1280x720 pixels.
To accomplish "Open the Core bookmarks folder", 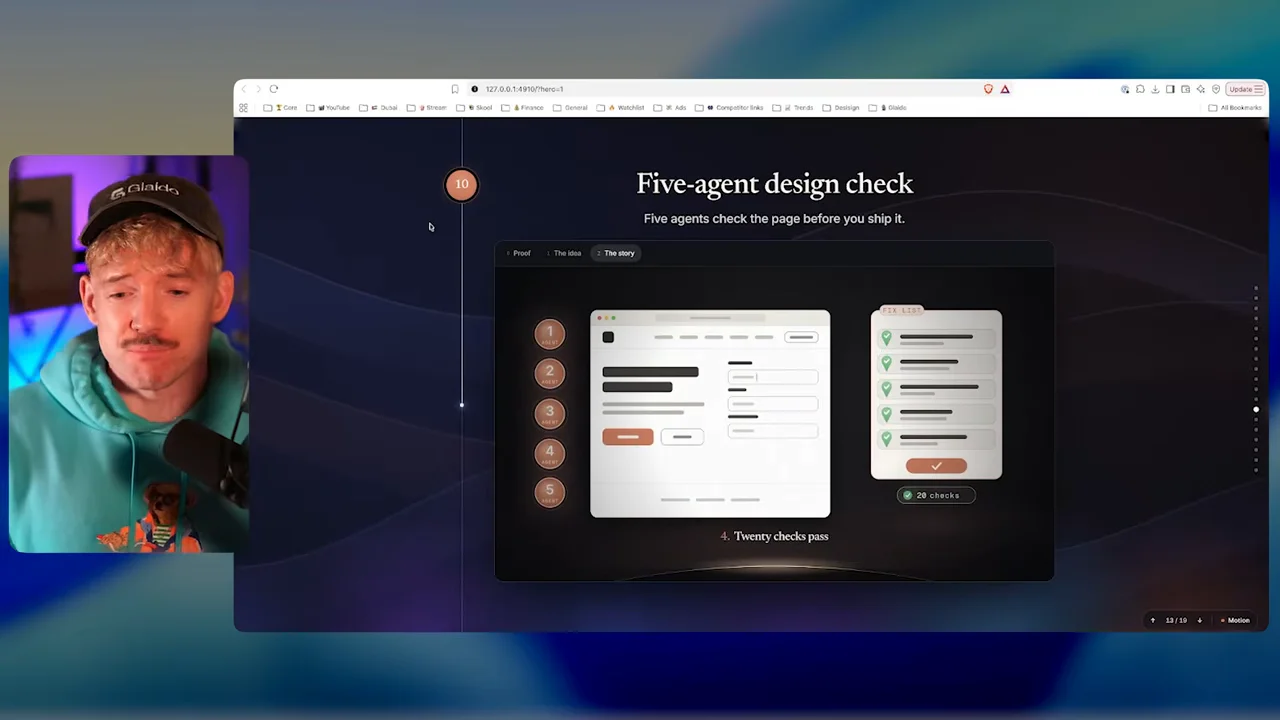I will (x=281, y=108).
